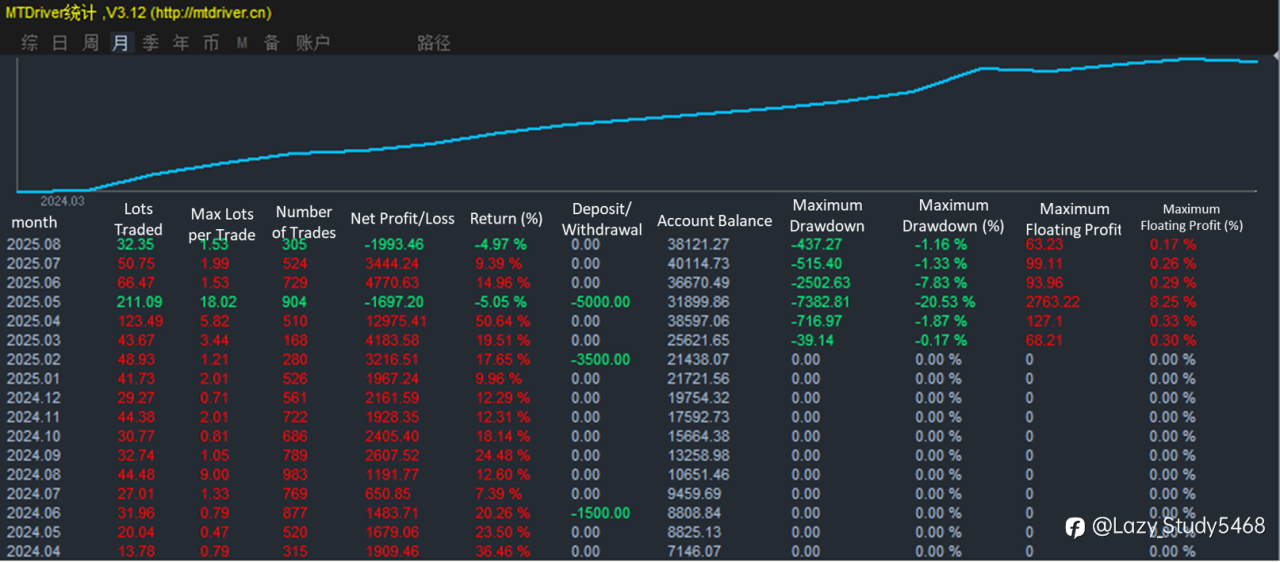This screenshot has width=1280, height=562.
Task: Select the 2025.05 month row
Action: pyautogui.click(x=33, y=302)
